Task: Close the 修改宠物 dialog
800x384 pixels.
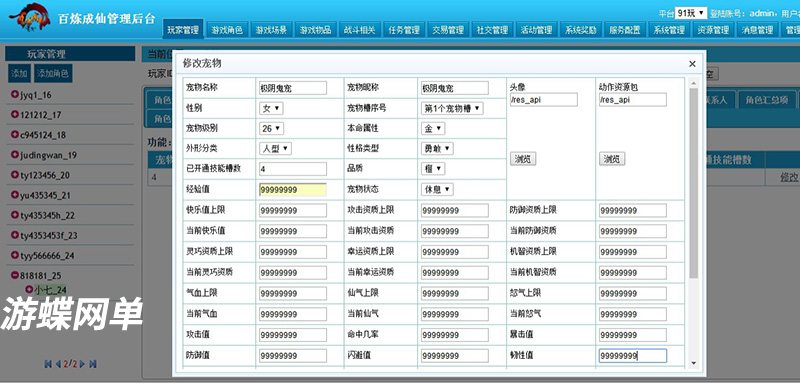Action: click(692, 64)
